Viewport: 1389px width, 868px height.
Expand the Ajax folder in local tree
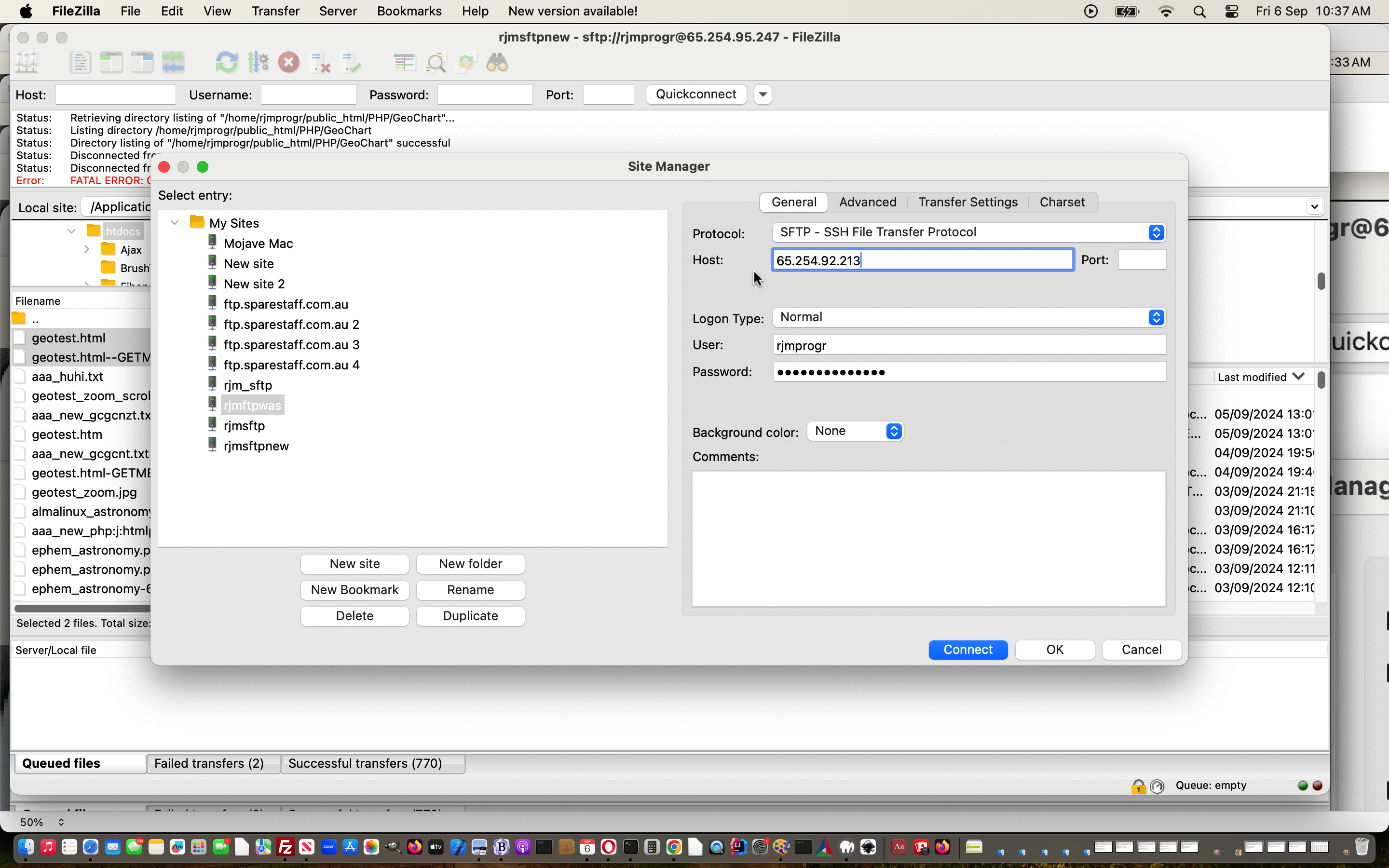(x=87, y=249)
